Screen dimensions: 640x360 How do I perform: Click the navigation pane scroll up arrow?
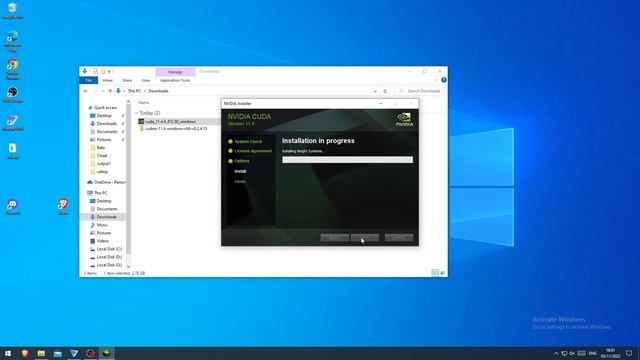[128, 102]
